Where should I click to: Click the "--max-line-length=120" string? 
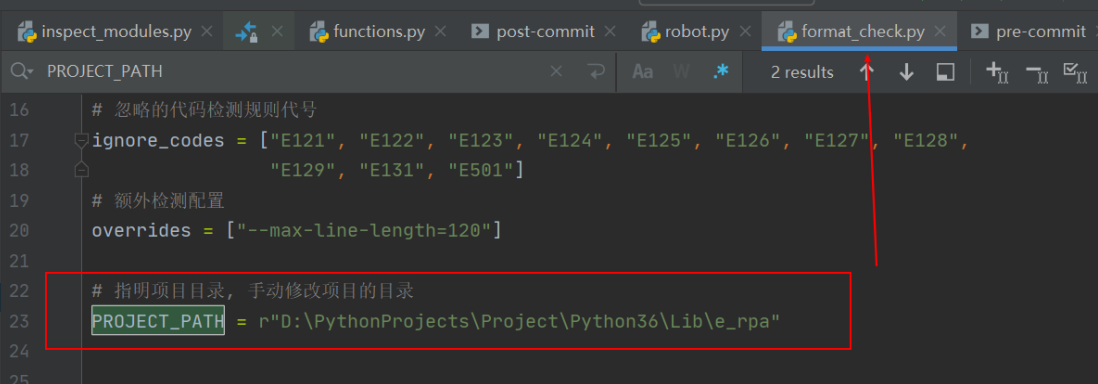point(363,231)
